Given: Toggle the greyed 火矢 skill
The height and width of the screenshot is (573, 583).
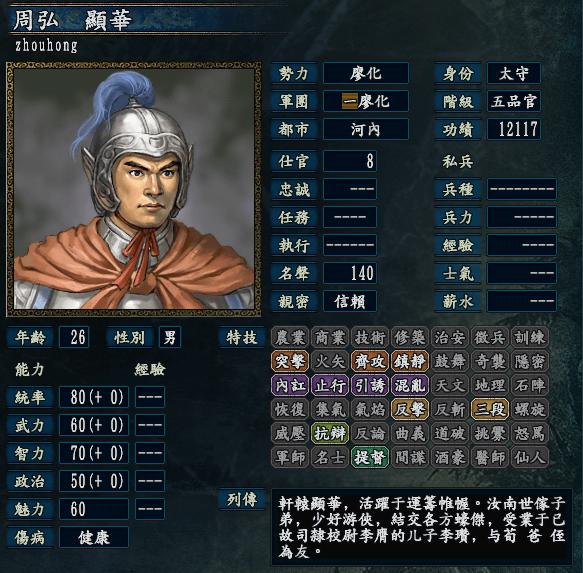Looking at the screenshot, I should coord(330,361).
